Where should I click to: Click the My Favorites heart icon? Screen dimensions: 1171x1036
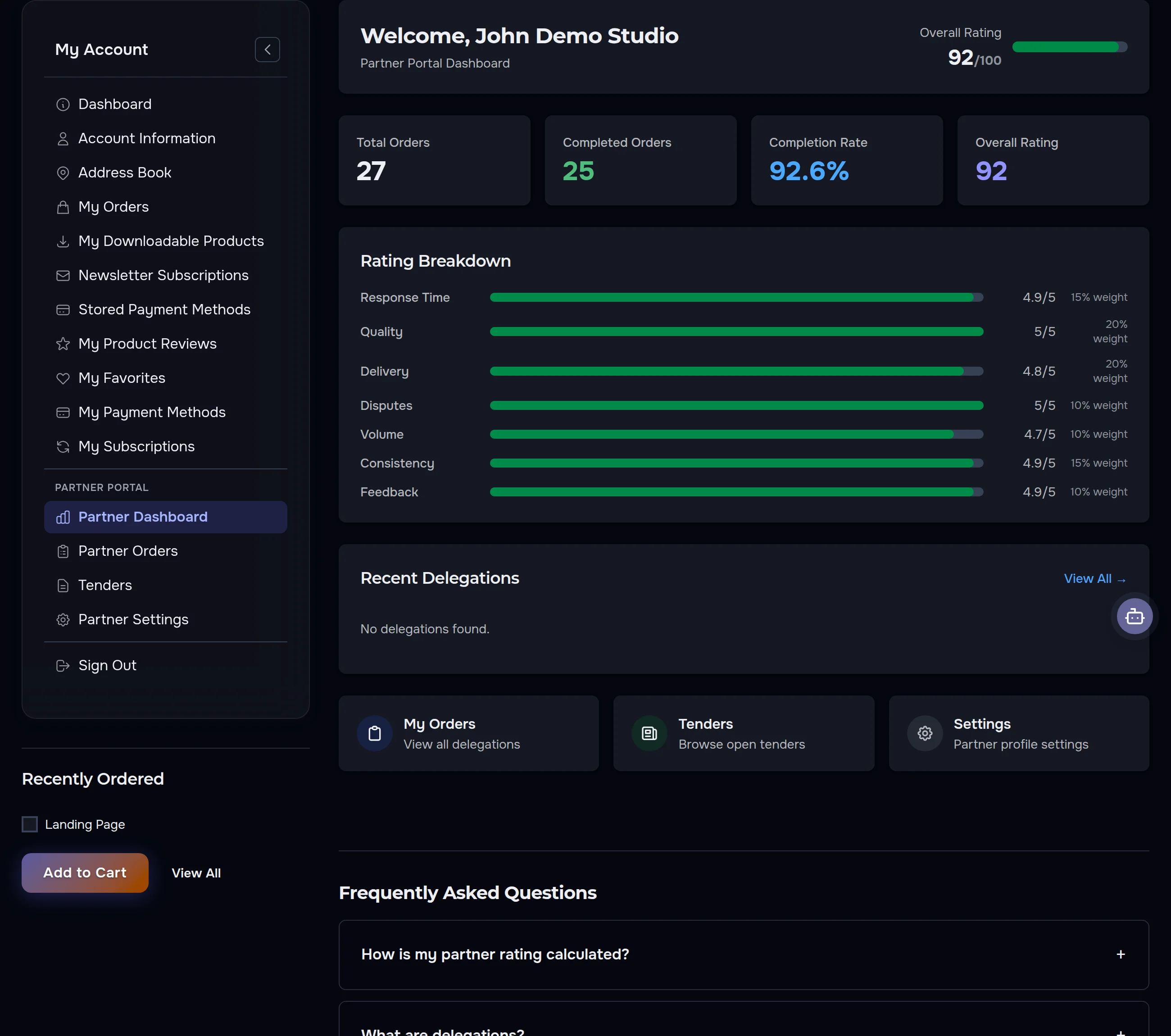pyautogui.click(x=63, y=378)
